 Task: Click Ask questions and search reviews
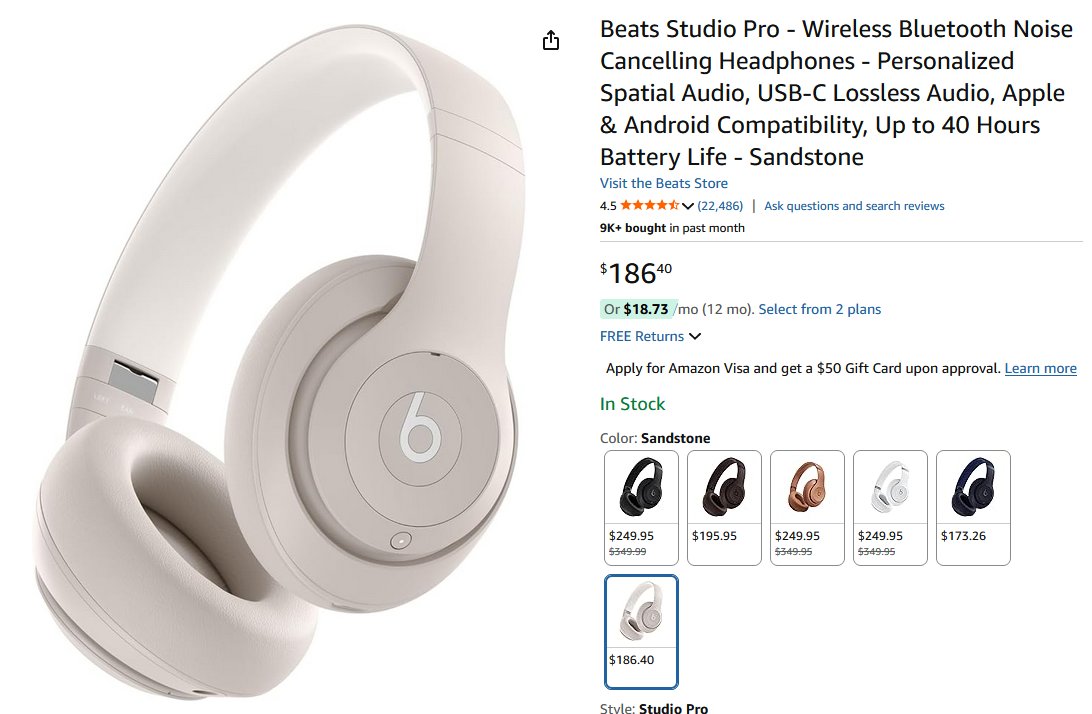pos(854,206)
